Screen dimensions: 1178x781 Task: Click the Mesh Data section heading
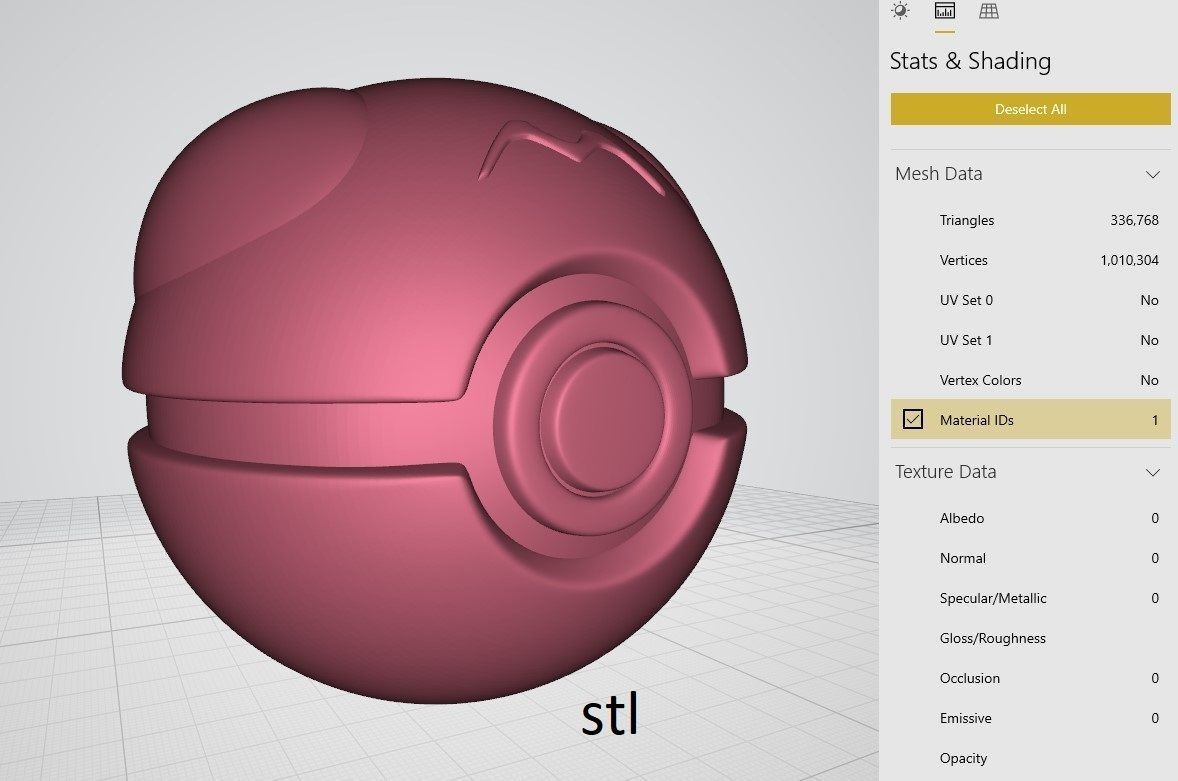pyautogui.click(x=938, y=173)
